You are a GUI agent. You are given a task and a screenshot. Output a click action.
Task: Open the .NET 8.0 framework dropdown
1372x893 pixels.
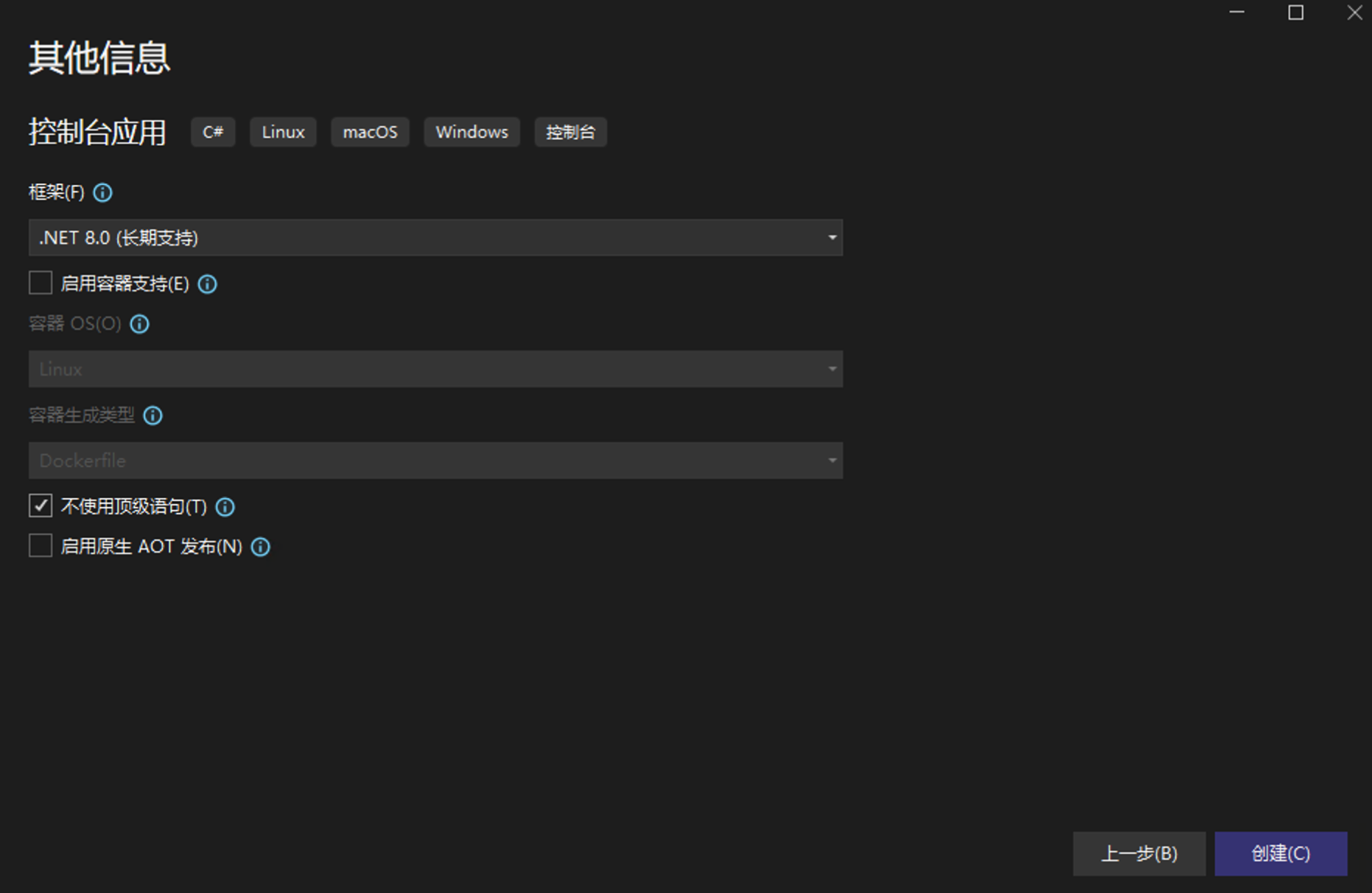[x=831, y=237]
